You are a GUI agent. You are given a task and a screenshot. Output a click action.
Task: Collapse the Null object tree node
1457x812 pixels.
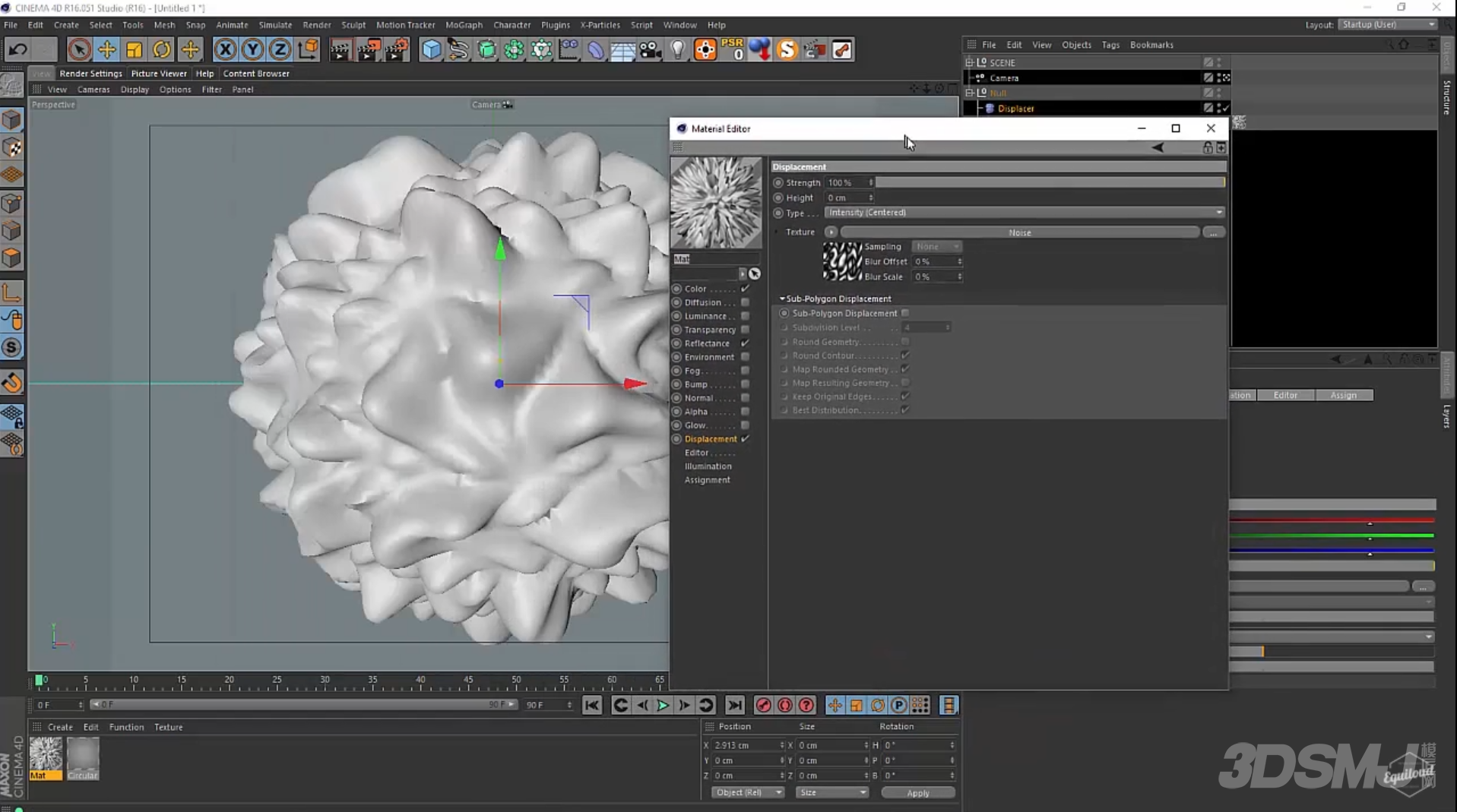(x=969, y=93)
